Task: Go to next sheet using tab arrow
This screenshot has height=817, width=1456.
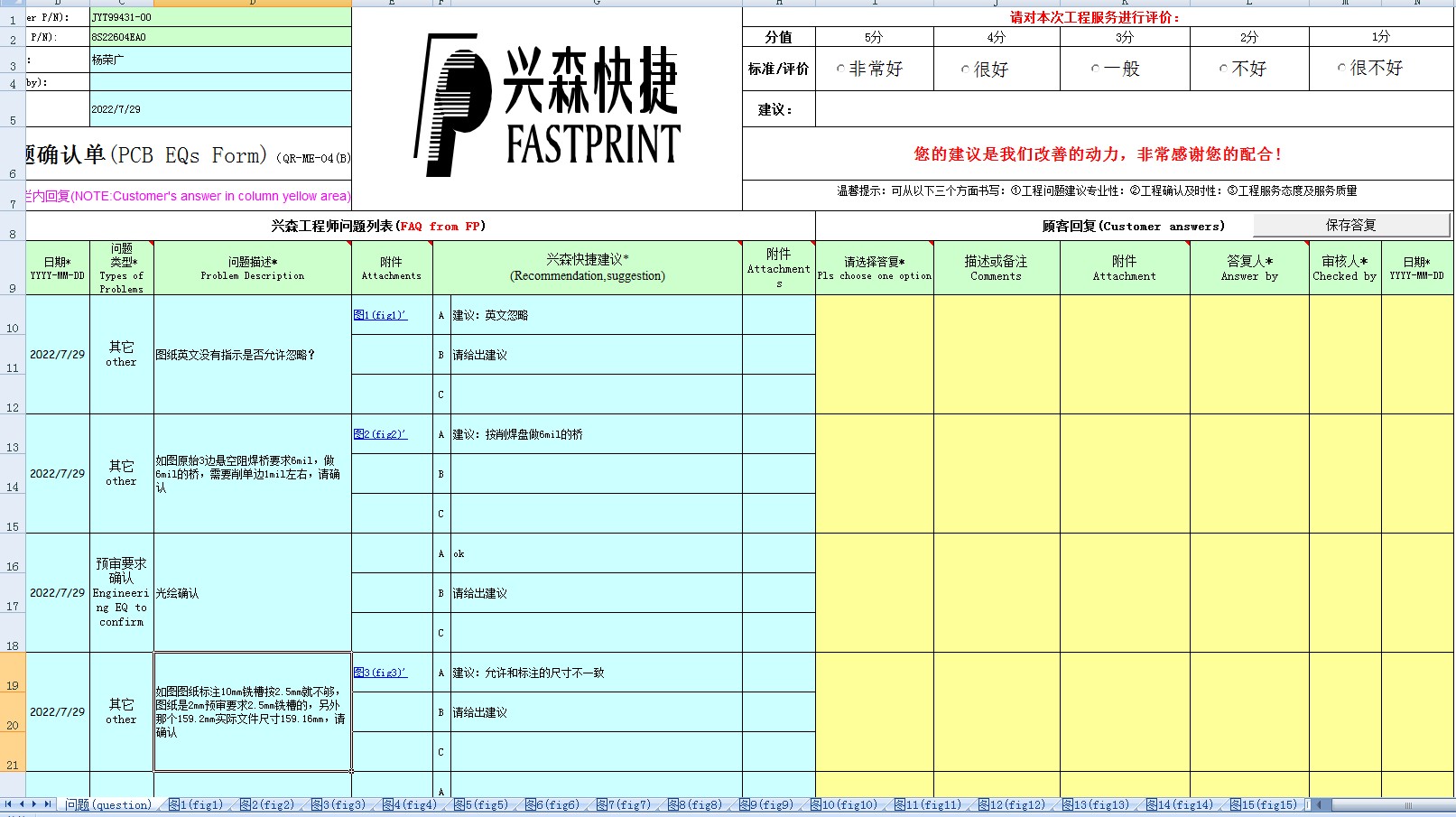Action: point(34,804)
